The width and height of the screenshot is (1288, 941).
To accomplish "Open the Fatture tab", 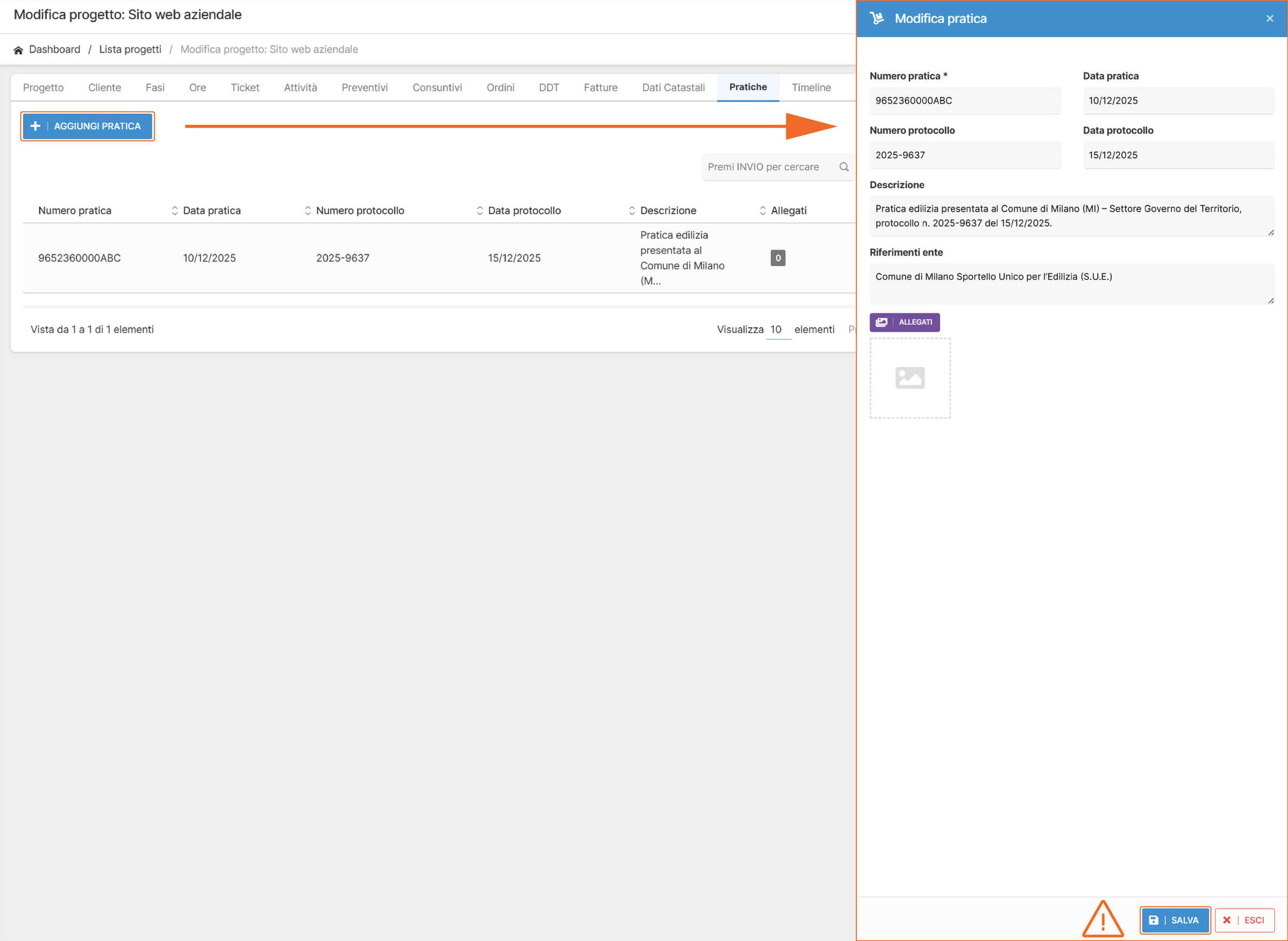I will point(600,88).
